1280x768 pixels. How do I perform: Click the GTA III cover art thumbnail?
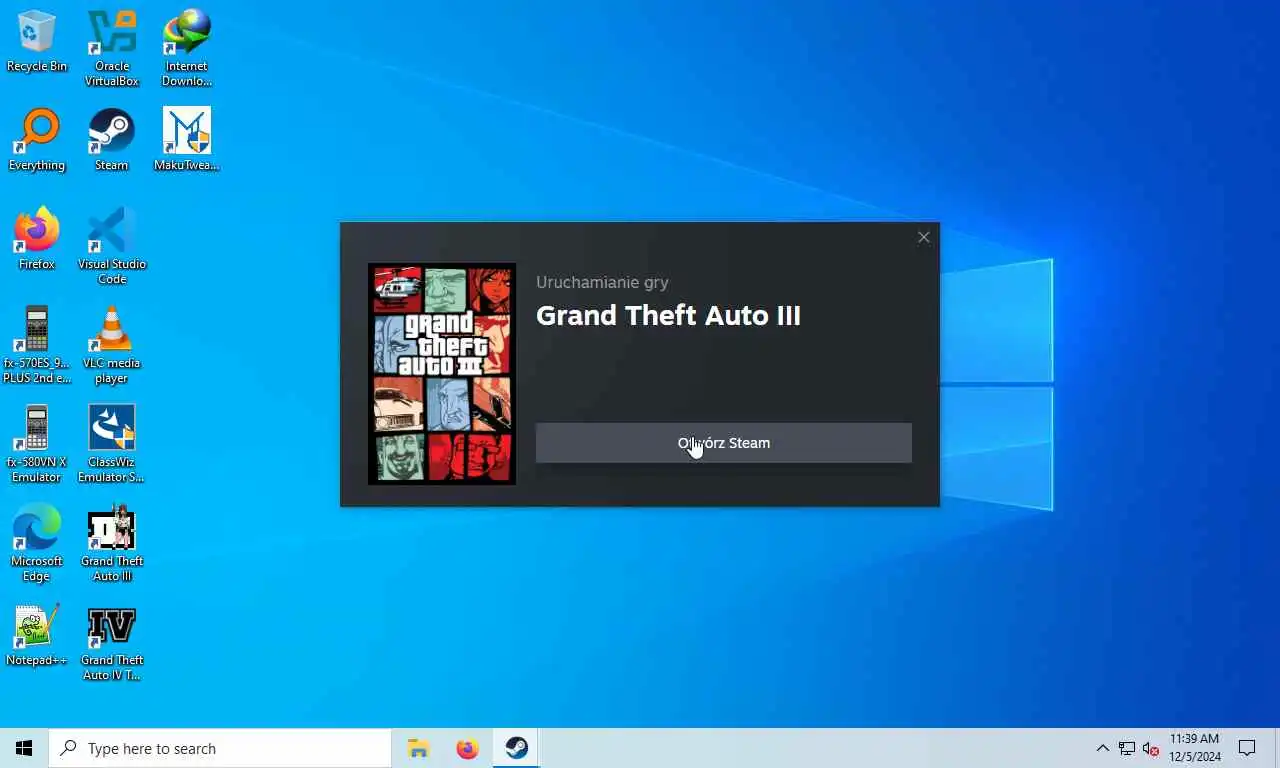tap(442, 374)
